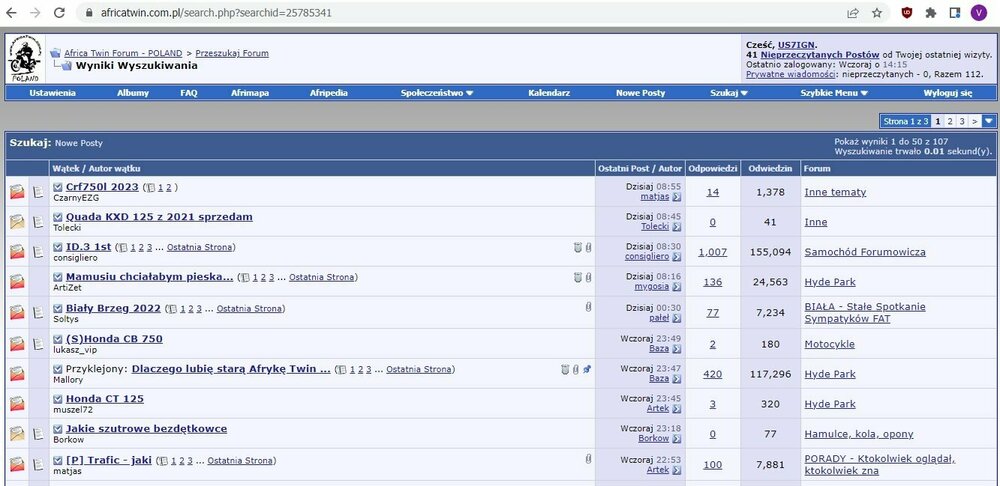The width and height of the screenshot is (1000, 486).
Task: Go to page 3 of search results
Action: tap(962, 121)
